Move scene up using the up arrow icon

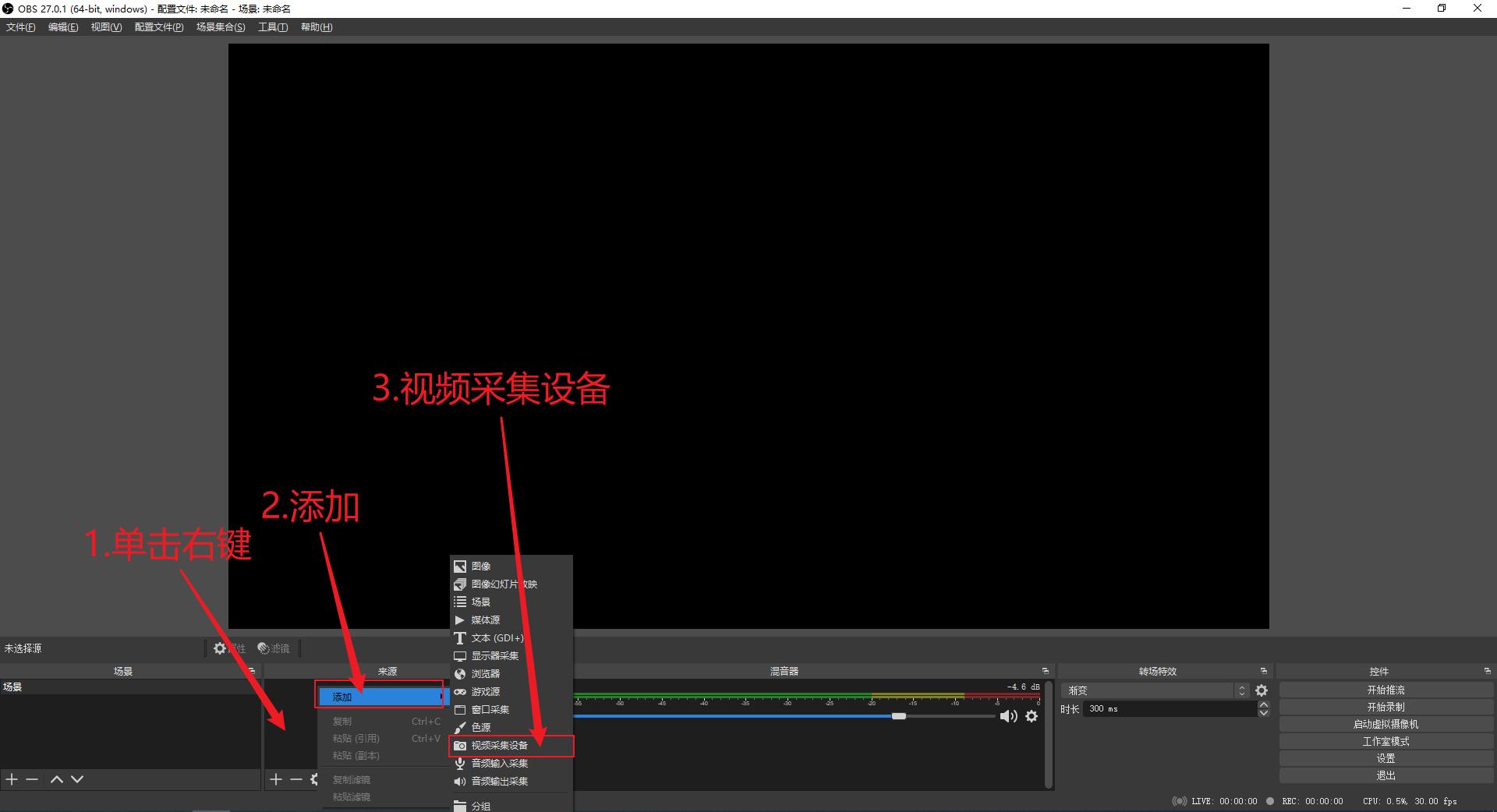coord(56,778)
